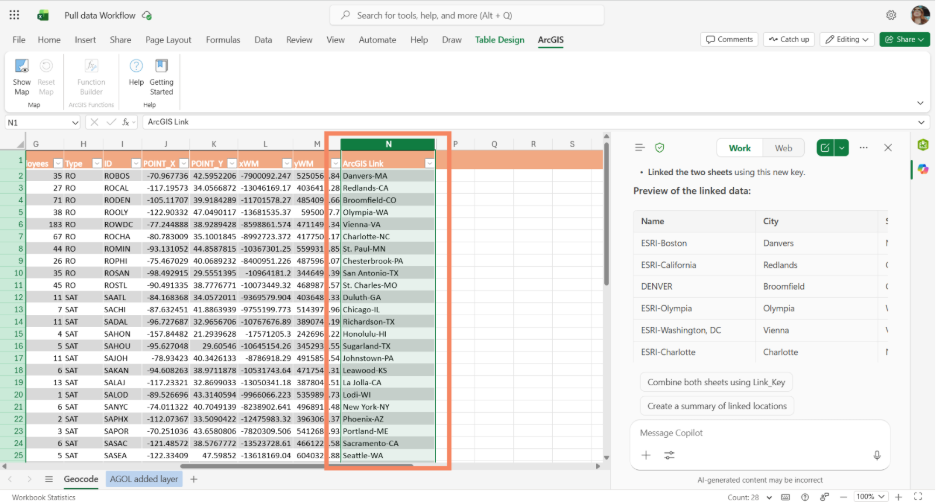Screen dimensions: 936x502
Task: Switch to the Formulas tab
Action: click(x=223, y=39)
